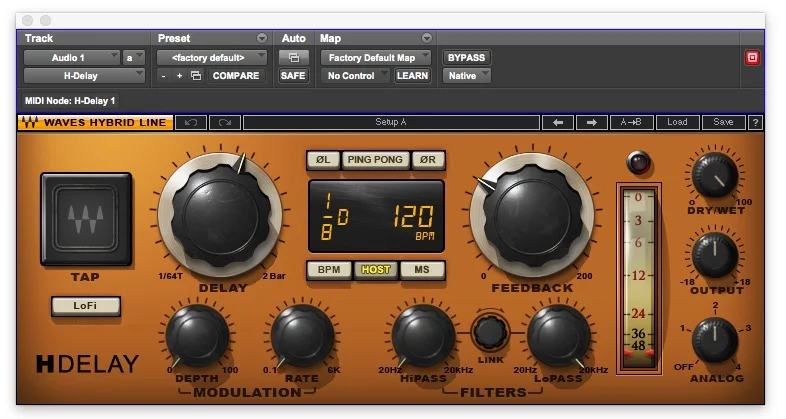786x419 pixels.
Task: Click the COMPARE button
Action: pyautogui.click(x=236, y=76)
